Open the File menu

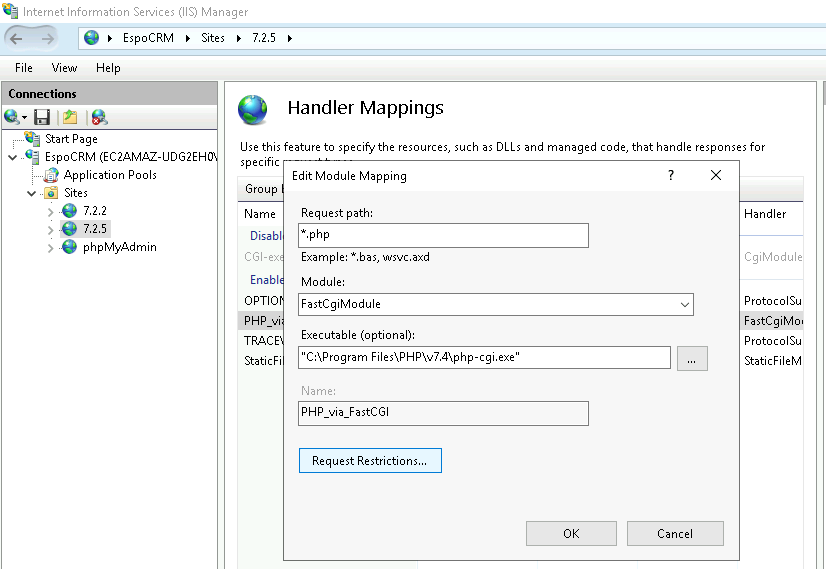(24, 68)
